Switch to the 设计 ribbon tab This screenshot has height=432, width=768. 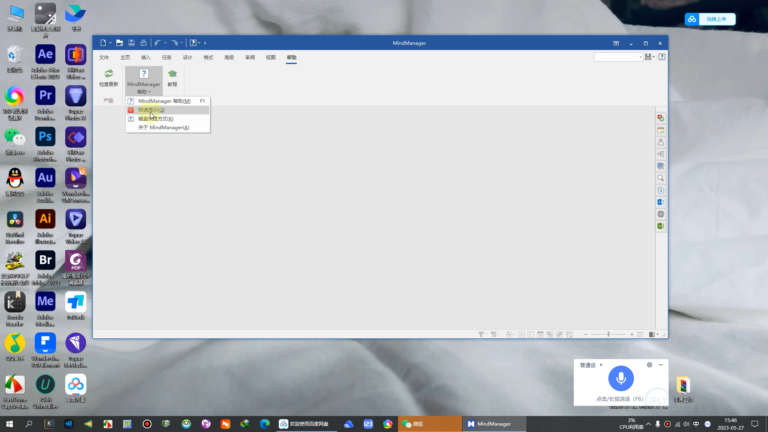click(188, 57)
